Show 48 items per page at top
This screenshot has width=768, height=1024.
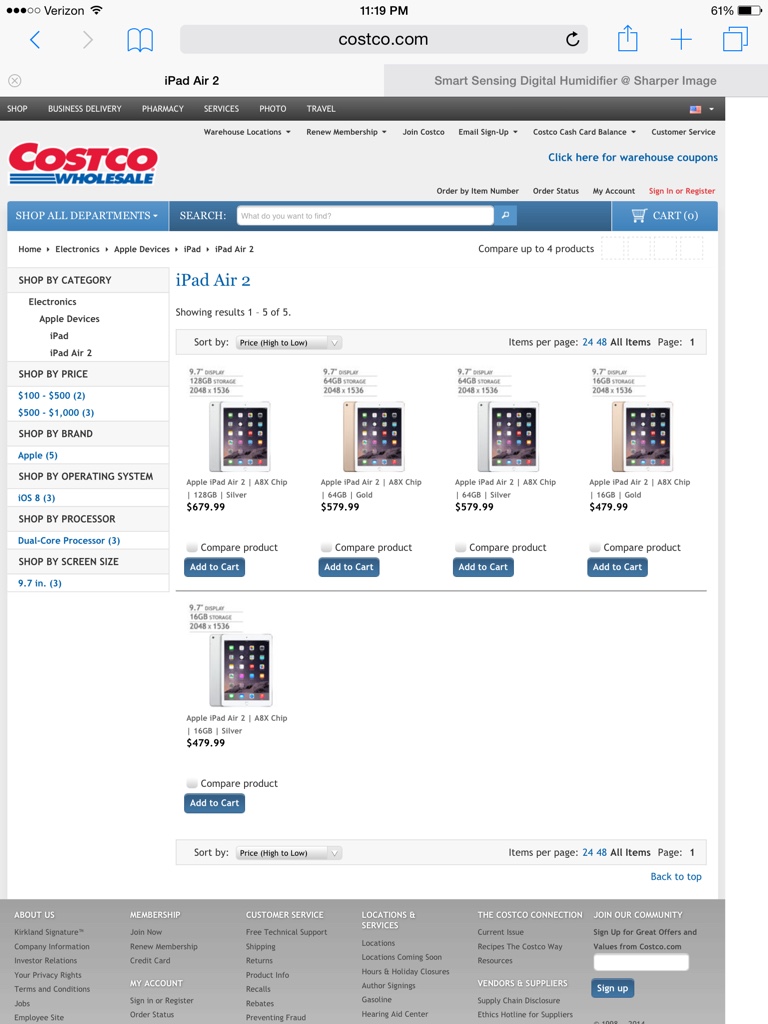point(601,342)
